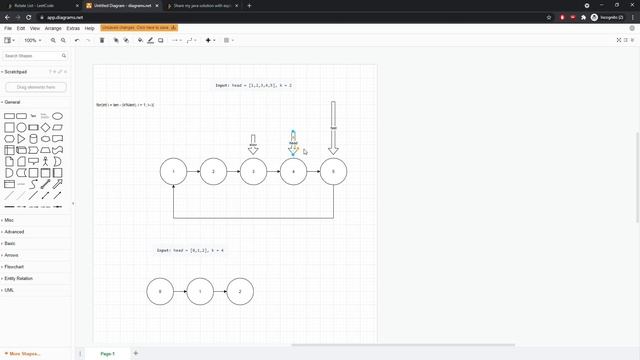Viewport: 640px width, 360px height.
Task: Click the redo arrow icon
Action: pos(88,40)
